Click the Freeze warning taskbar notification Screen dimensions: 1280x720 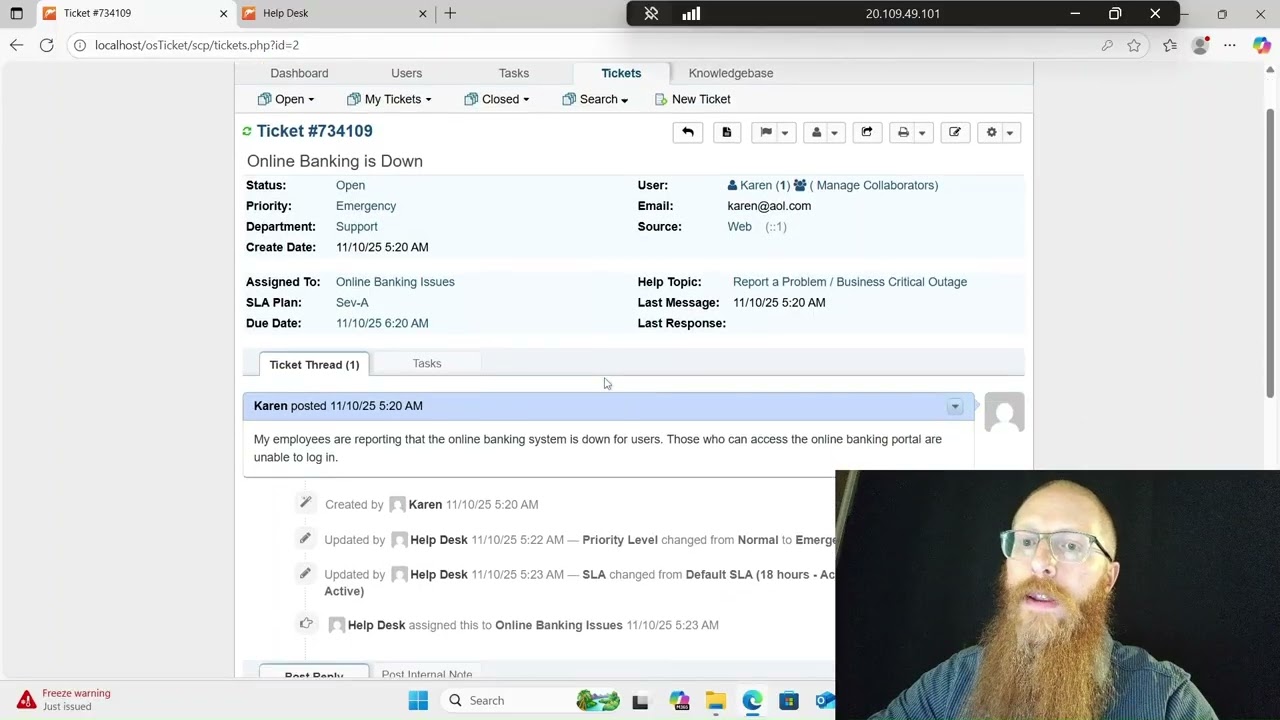coord(62,699)
